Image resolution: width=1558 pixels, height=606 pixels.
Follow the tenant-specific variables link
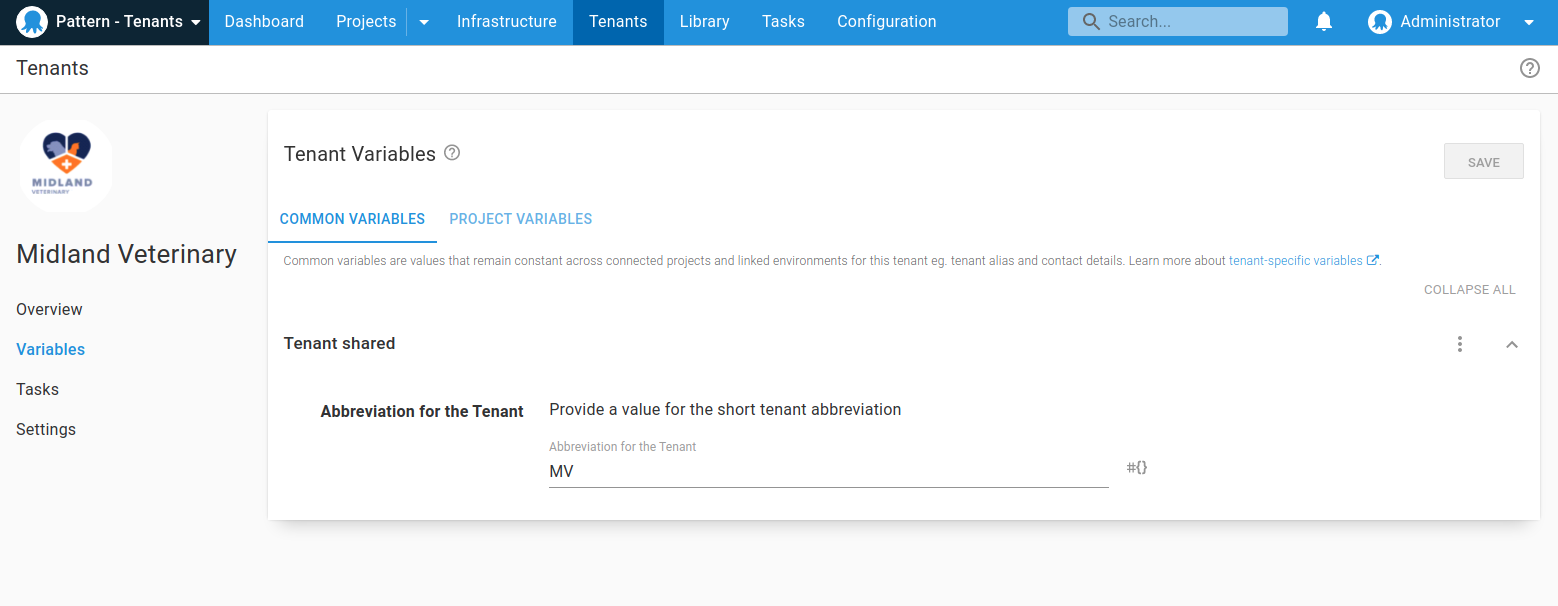coord(1296,261)
